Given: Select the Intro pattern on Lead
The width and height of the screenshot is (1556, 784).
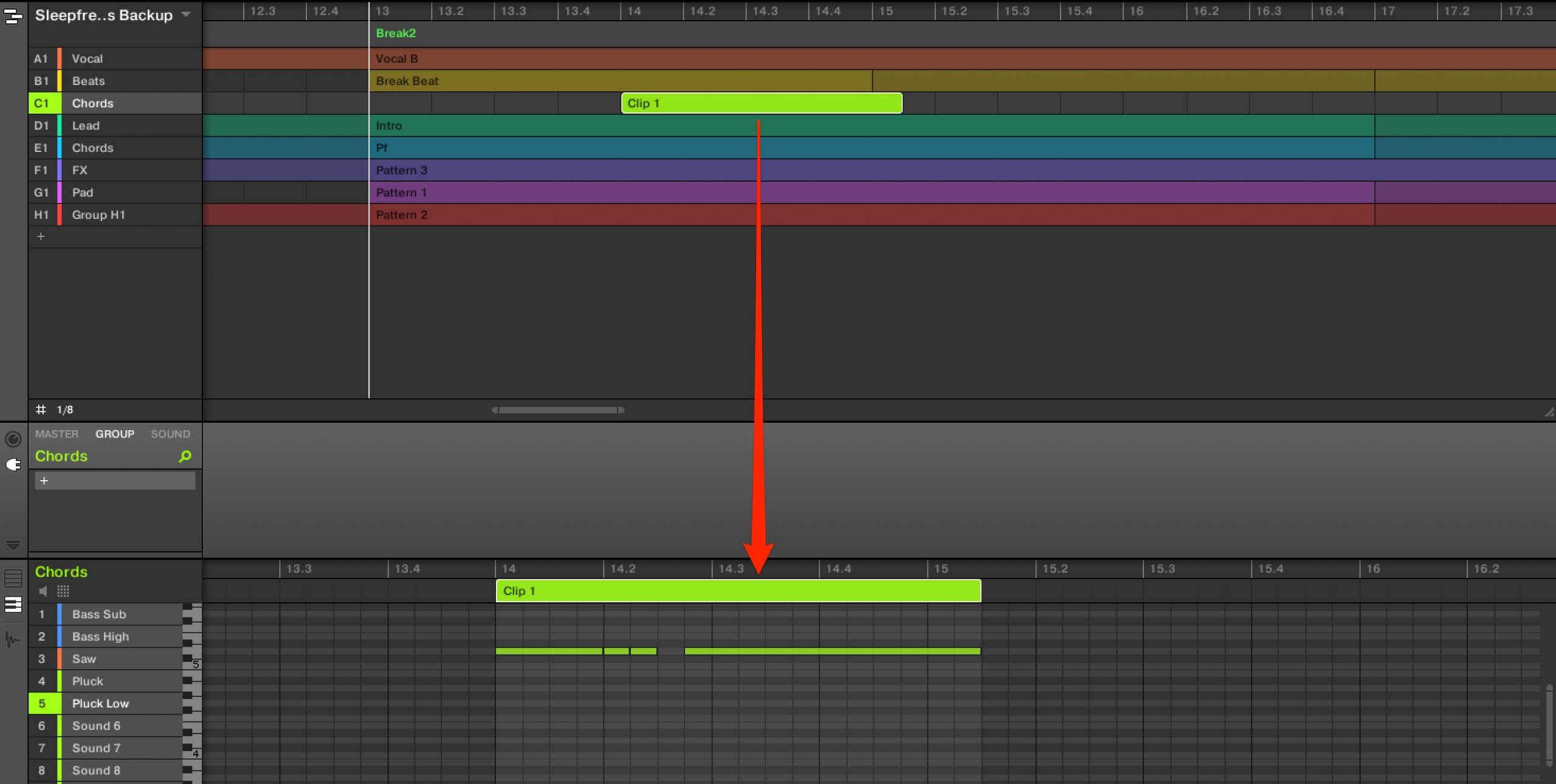Looking at the screenshot, I should [872, 126].
